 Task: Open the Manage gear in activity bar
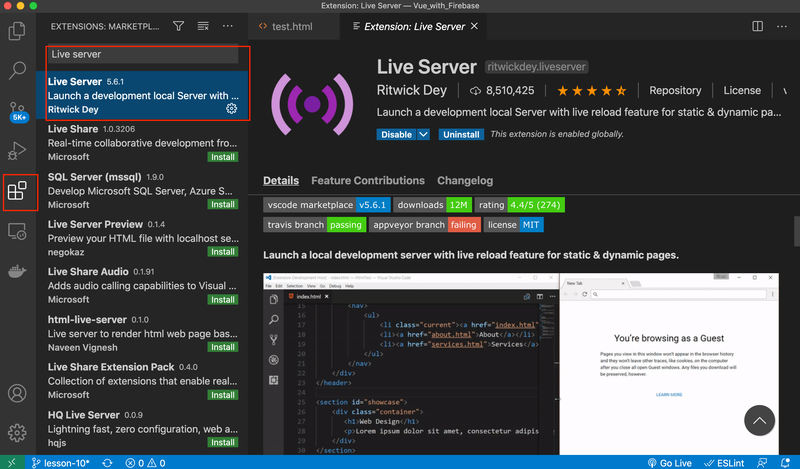(17, 433)
